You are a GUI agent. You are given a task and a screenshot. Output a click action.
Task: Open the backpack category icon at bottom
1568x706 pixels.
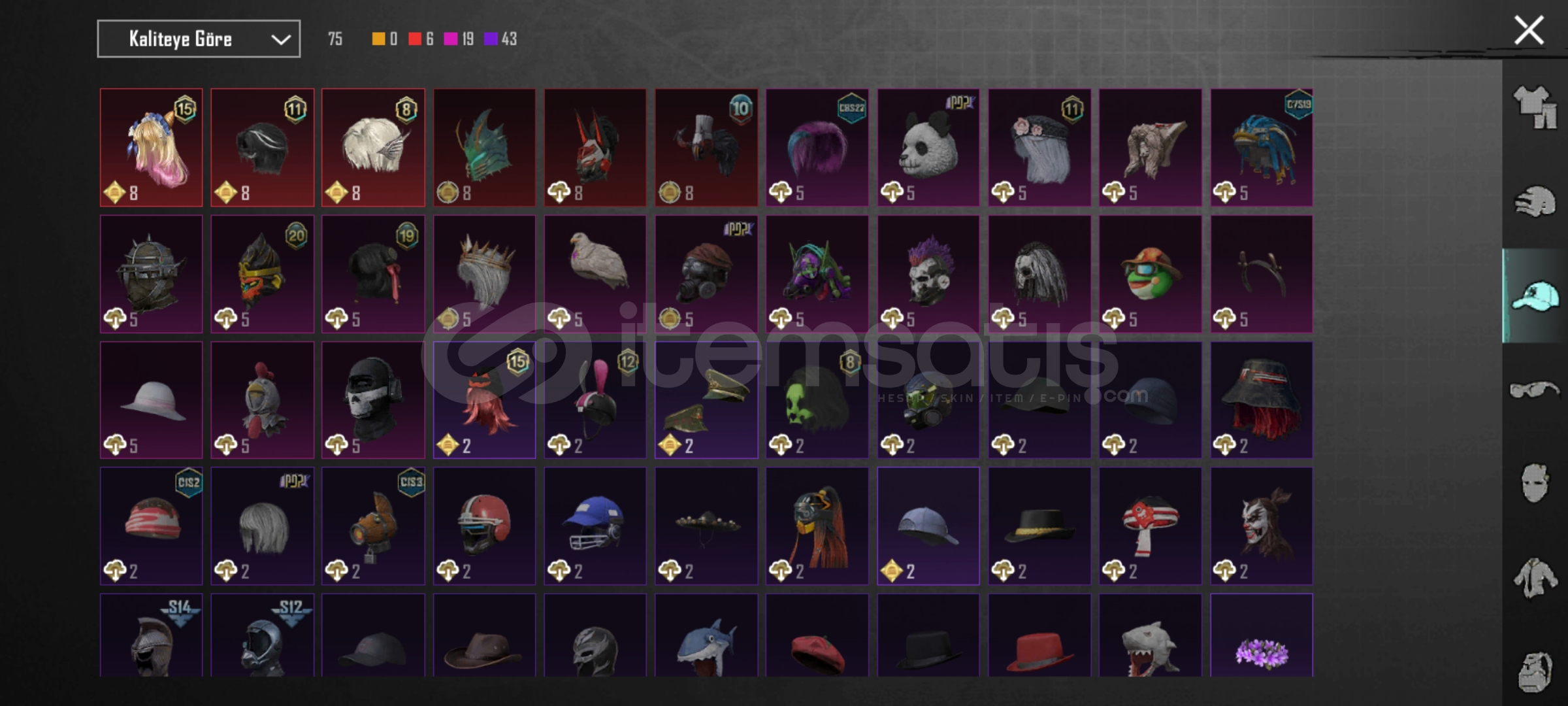(1534, 671)
